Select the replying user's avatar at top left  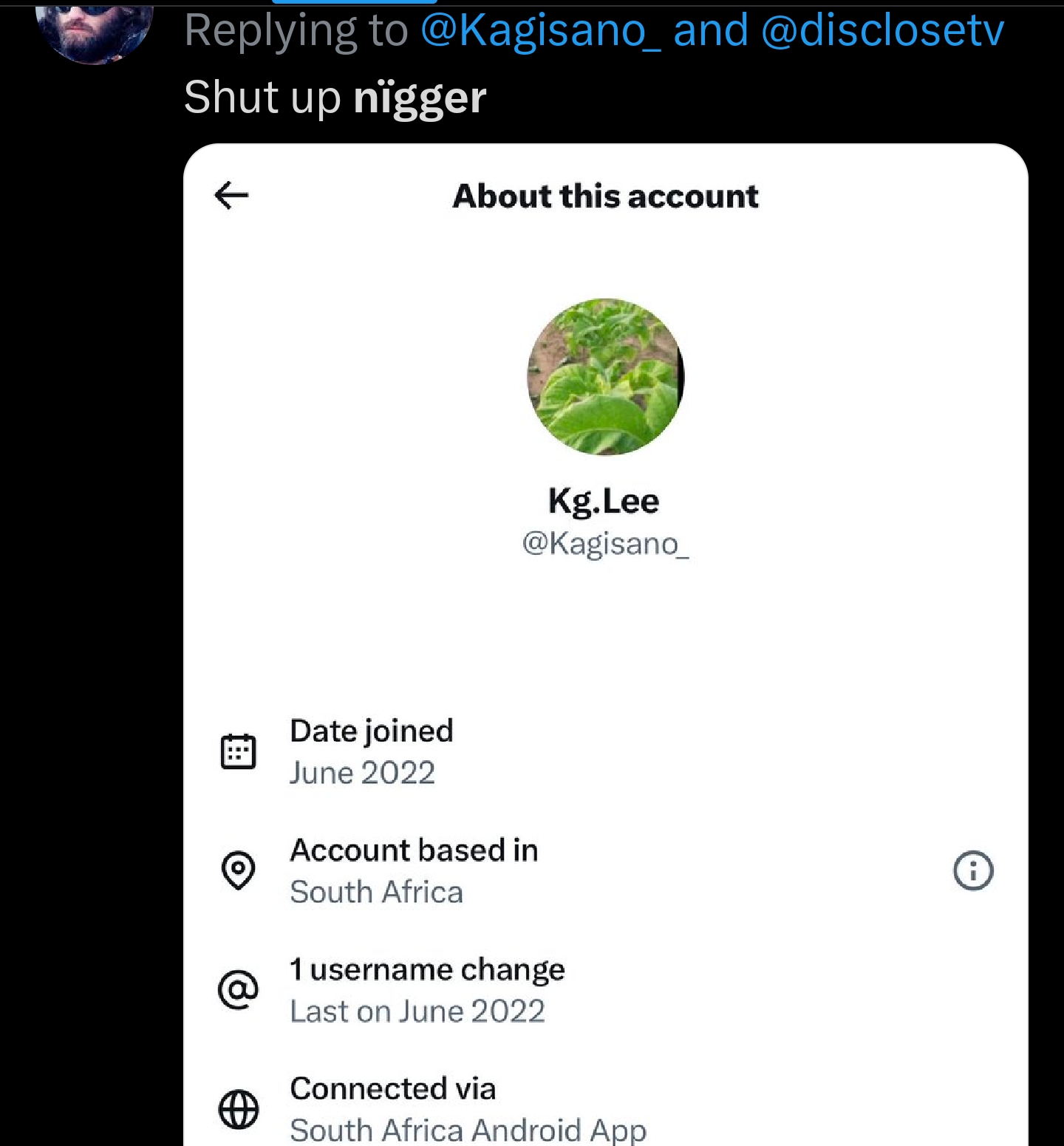[x=95, y=30]
